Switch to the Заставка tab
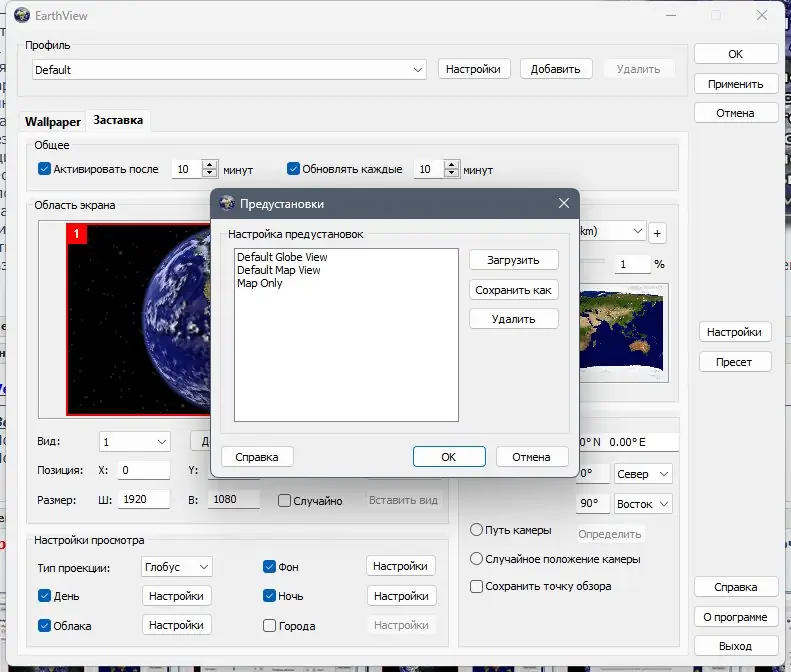 [x=118, y=120]
